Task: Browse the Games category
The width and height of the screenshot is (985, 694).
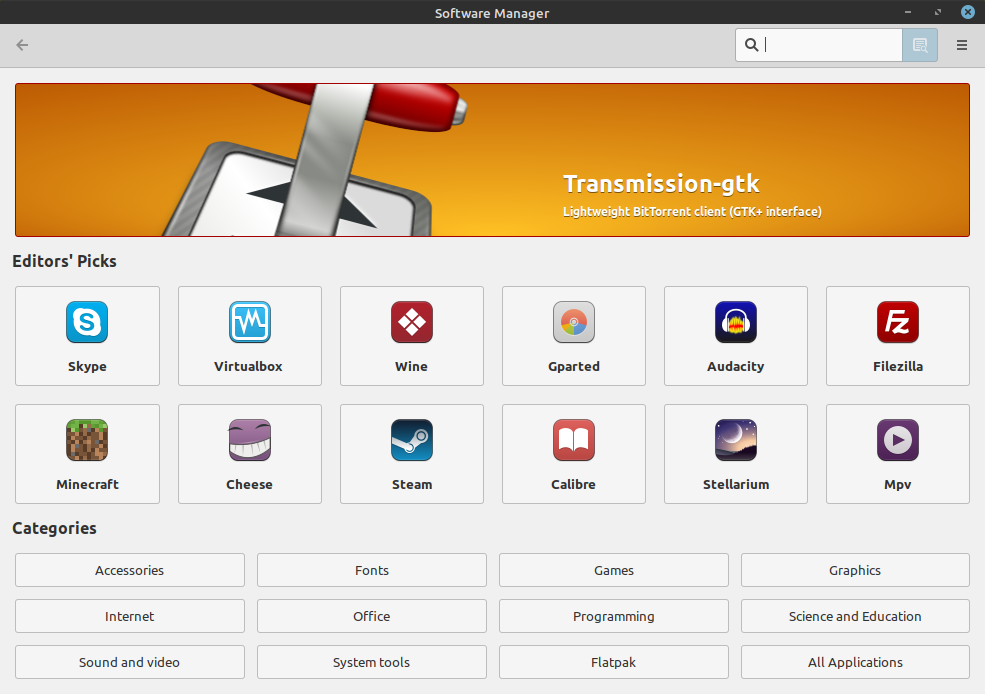Action: click(x=613, y=570)
